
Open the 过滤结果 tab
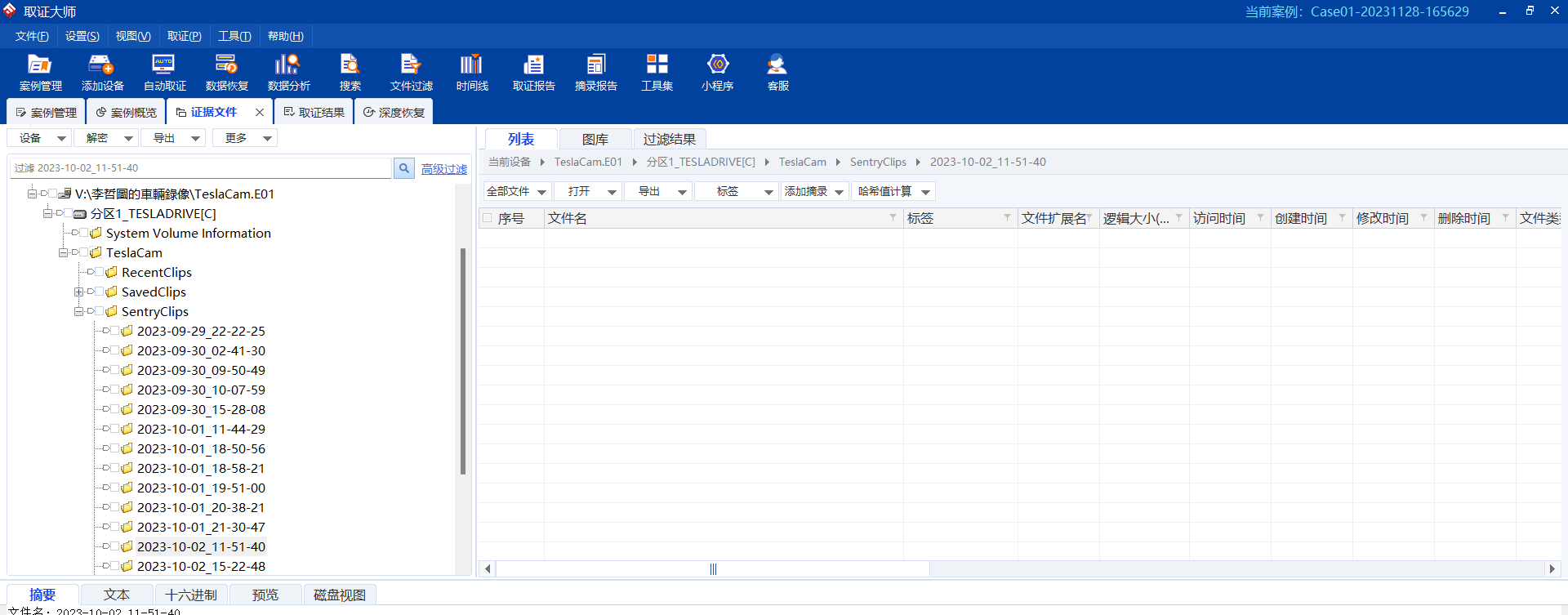click(670, 140)
